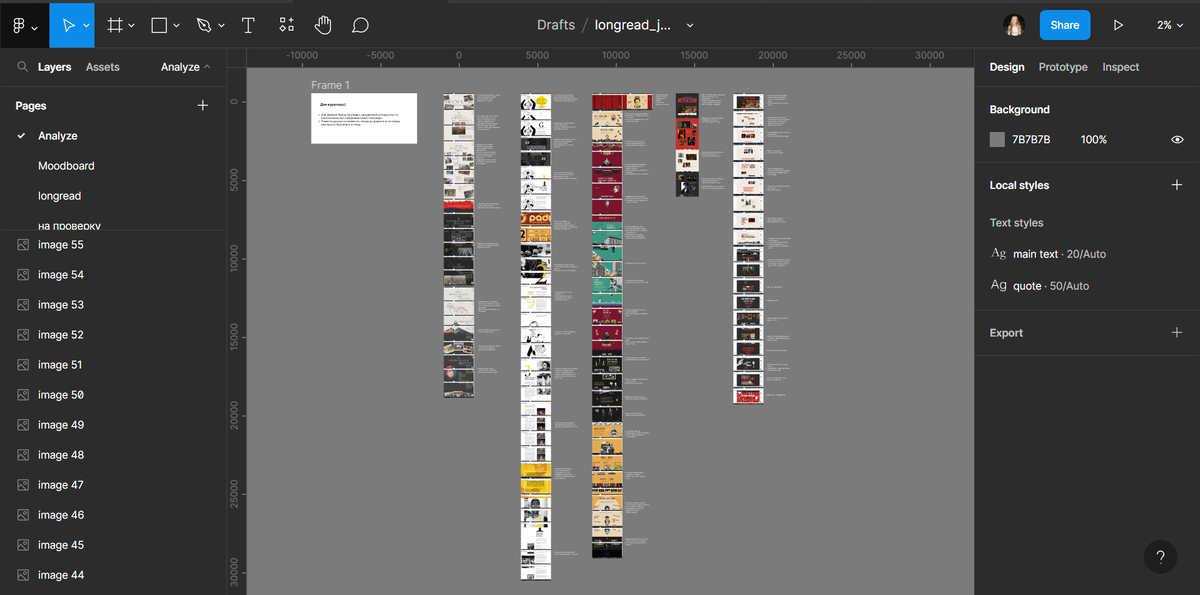The width and height of the screenshot is (1200, 595).
Task: Switch to the Layers tab
Action: point(55,67)
